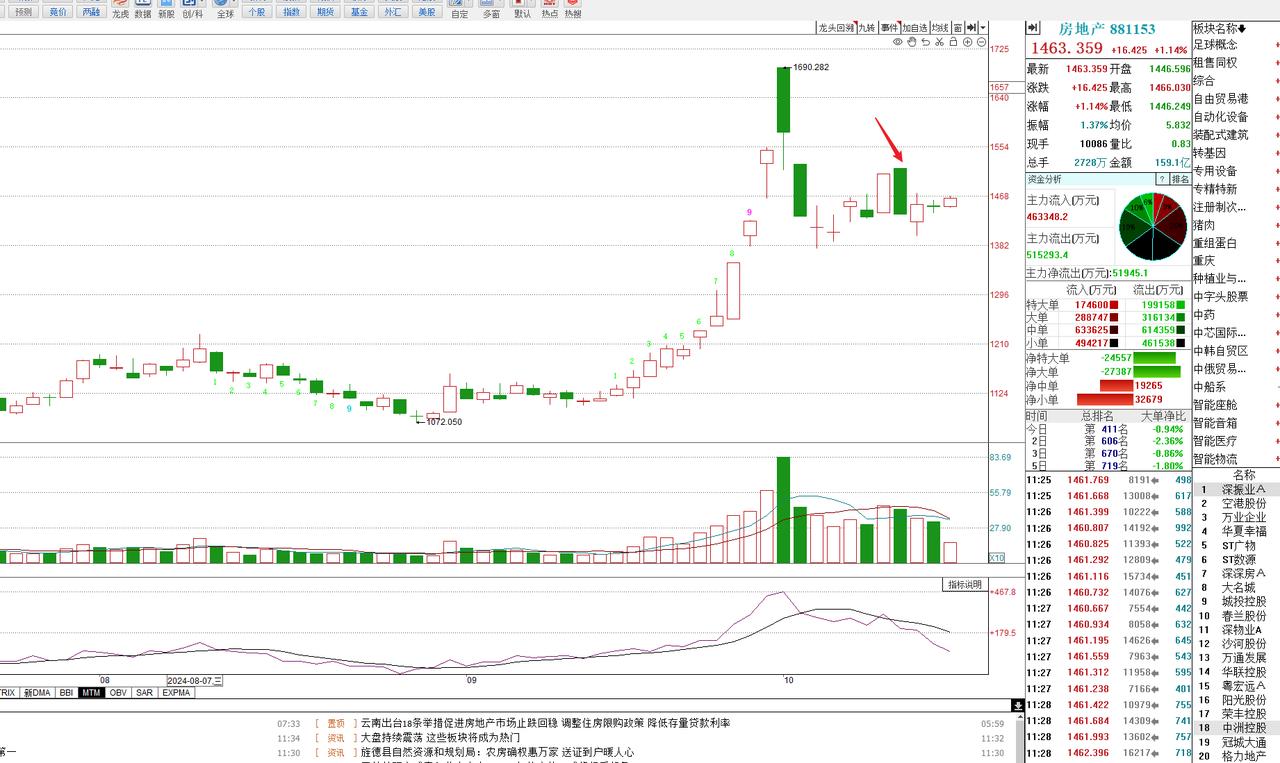Select the 美股 market tab

tap(427, 12)
